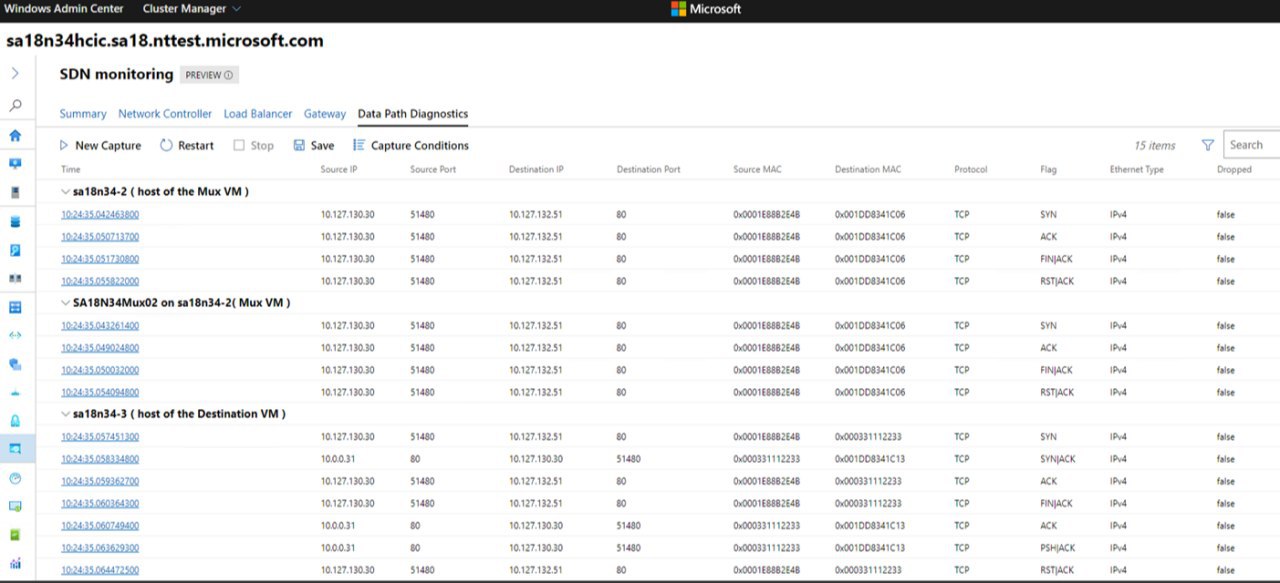Open packet 10:24:35.057451300
Viewport: 1280px width, 583px height.
(100, 437)
